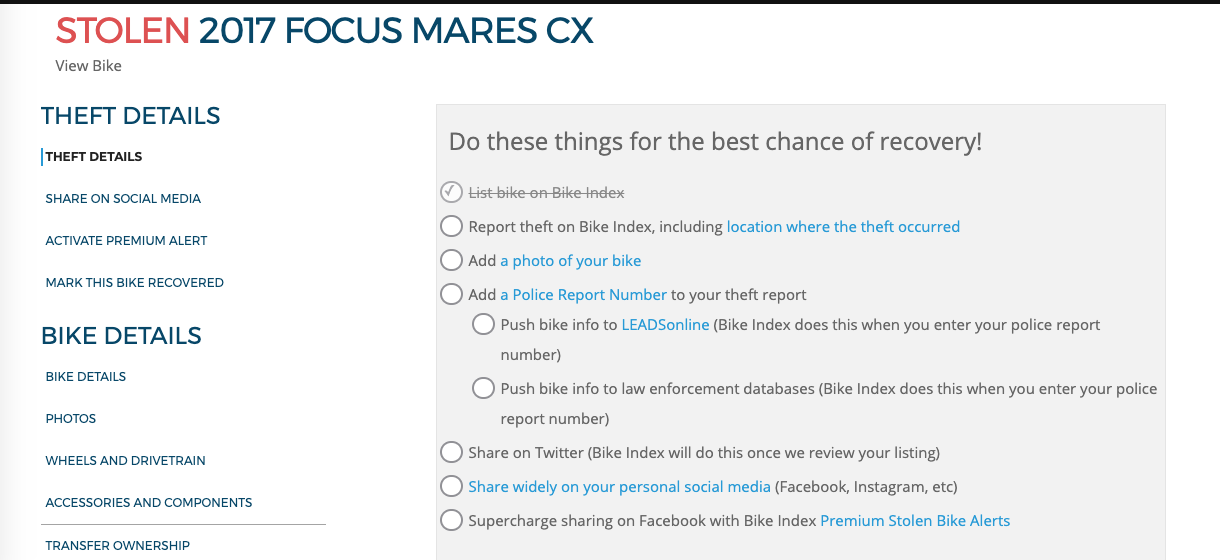Select 'Transfer Ownership' in the sidebar
The height and width of the screenshot is (560, 1220).
[117, 546]
